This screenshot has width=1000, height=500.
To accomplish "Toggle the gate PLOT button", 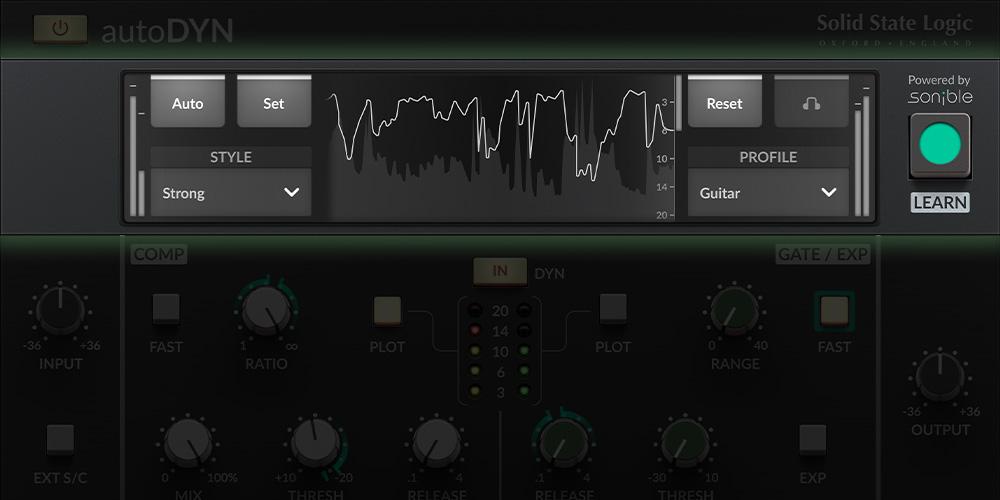I will [613, 309].
